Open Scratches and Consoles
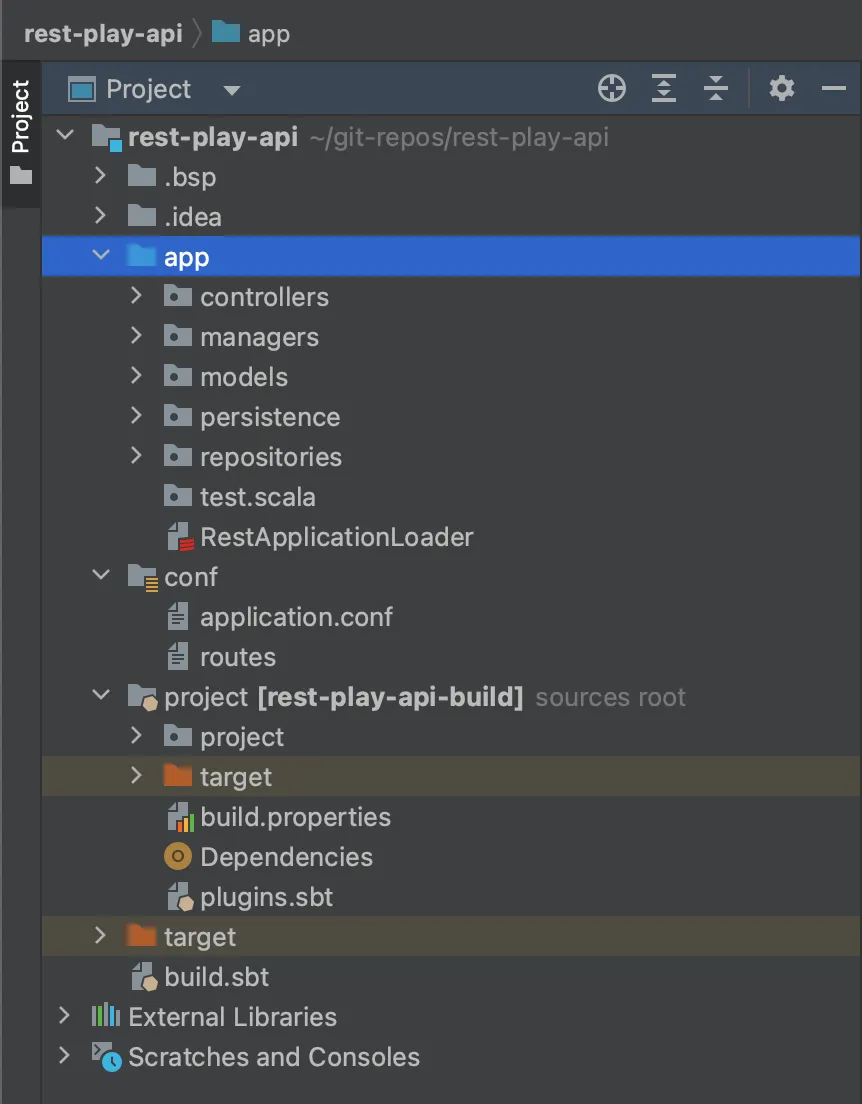 click(273, 1057)
